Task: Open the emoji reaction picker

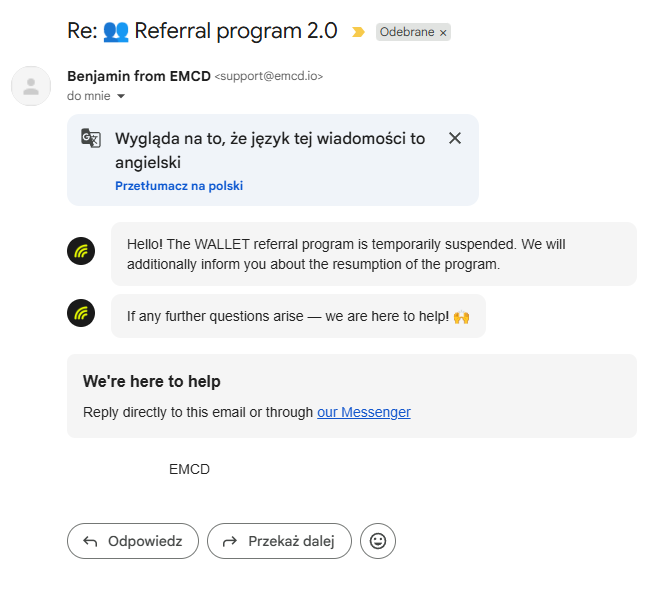Action: 378,541
